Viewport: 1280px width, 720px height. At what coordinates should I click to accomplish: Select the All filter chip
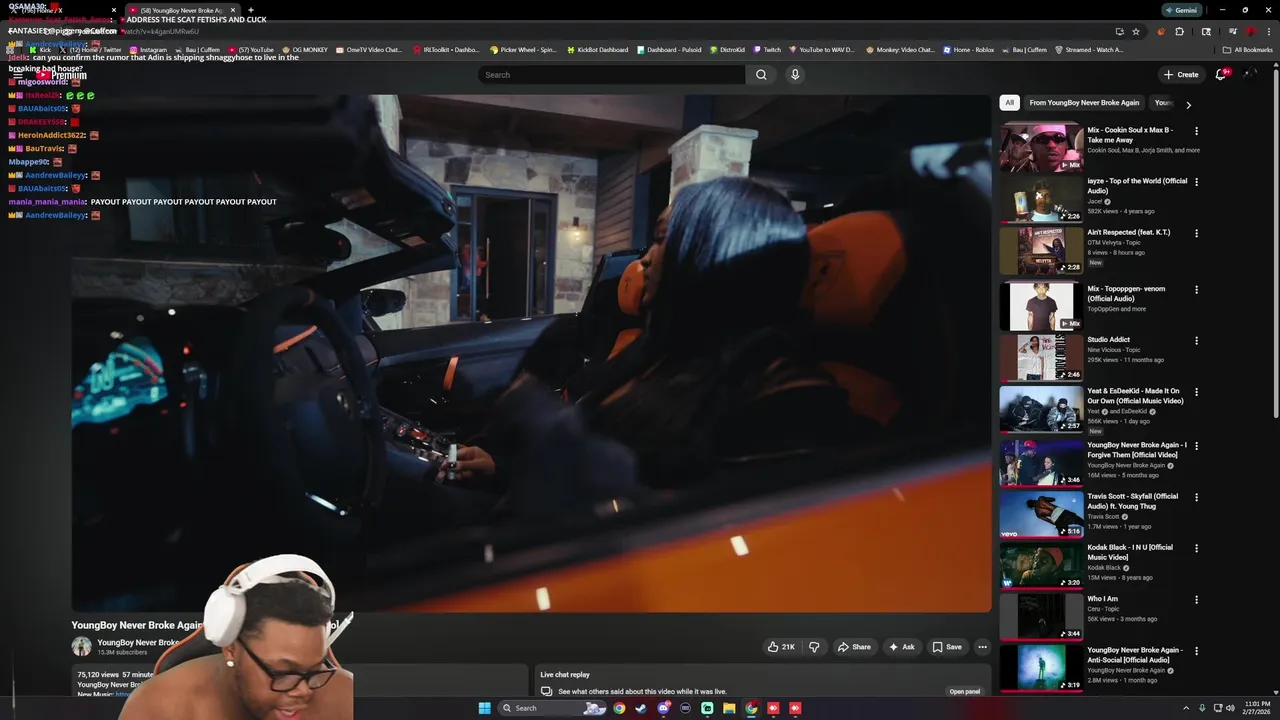click(1009, 103)
